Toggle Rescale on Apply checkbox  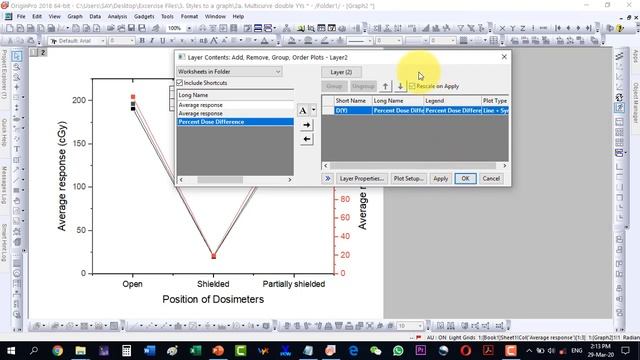412,86
